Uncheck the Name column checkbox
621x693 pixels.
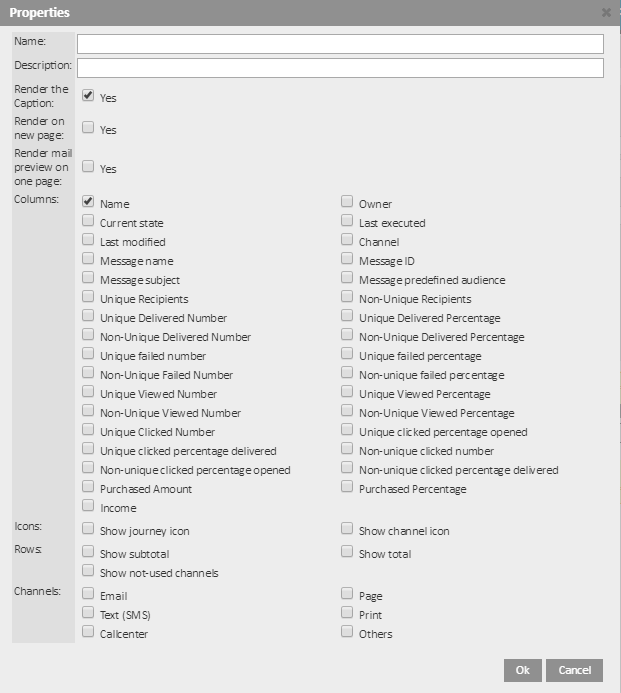pyautogui.click(x=88, y=202)
